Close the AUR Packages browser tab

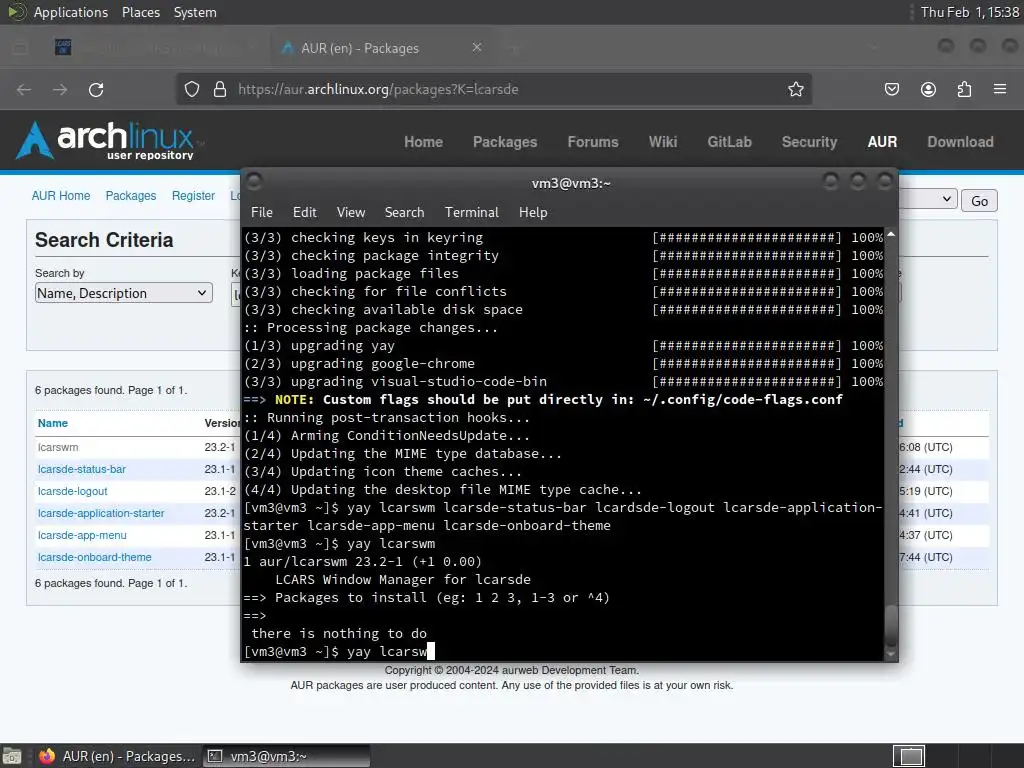477,48
